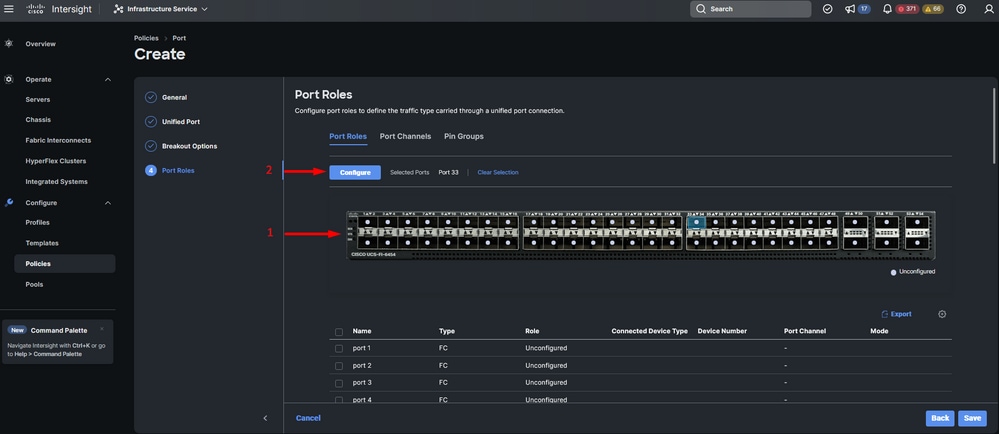Open Pools in the sidebar
This screenshot has width=999, height=434.
click(34, 284)
